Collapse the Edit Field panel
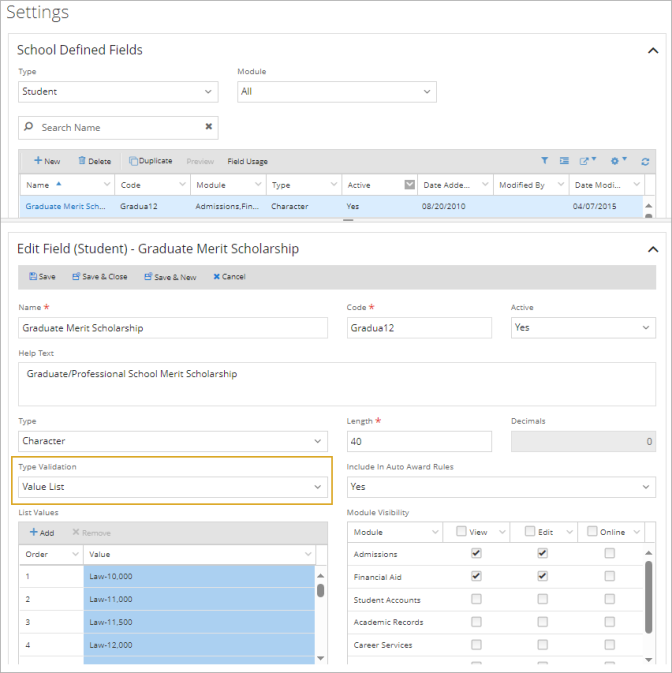Screen dimensions: 672x673 pyautogui.click(x=653, y=249)
